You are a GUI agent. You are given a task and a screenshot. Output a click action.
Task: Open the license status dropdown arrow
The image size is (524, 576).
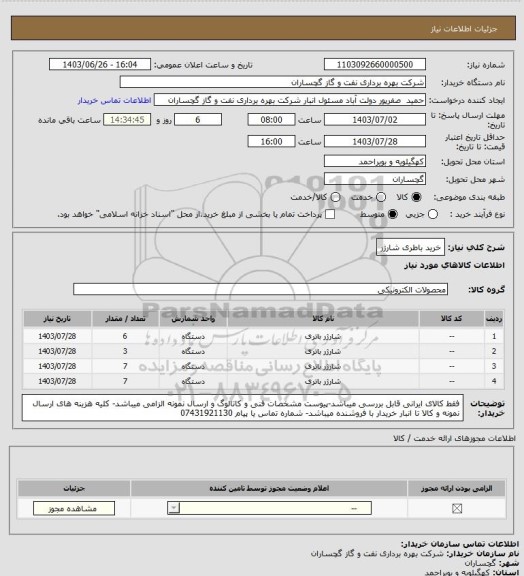(173, 508)
